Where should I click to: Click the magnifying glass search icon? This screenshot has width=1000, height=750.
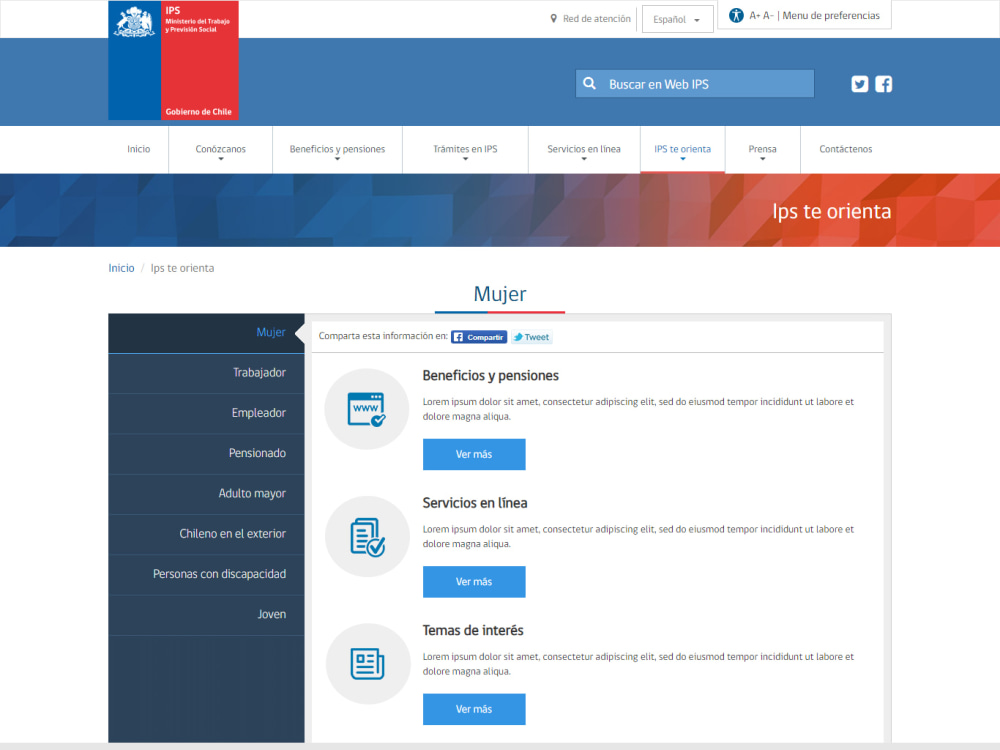coord(589,84)
